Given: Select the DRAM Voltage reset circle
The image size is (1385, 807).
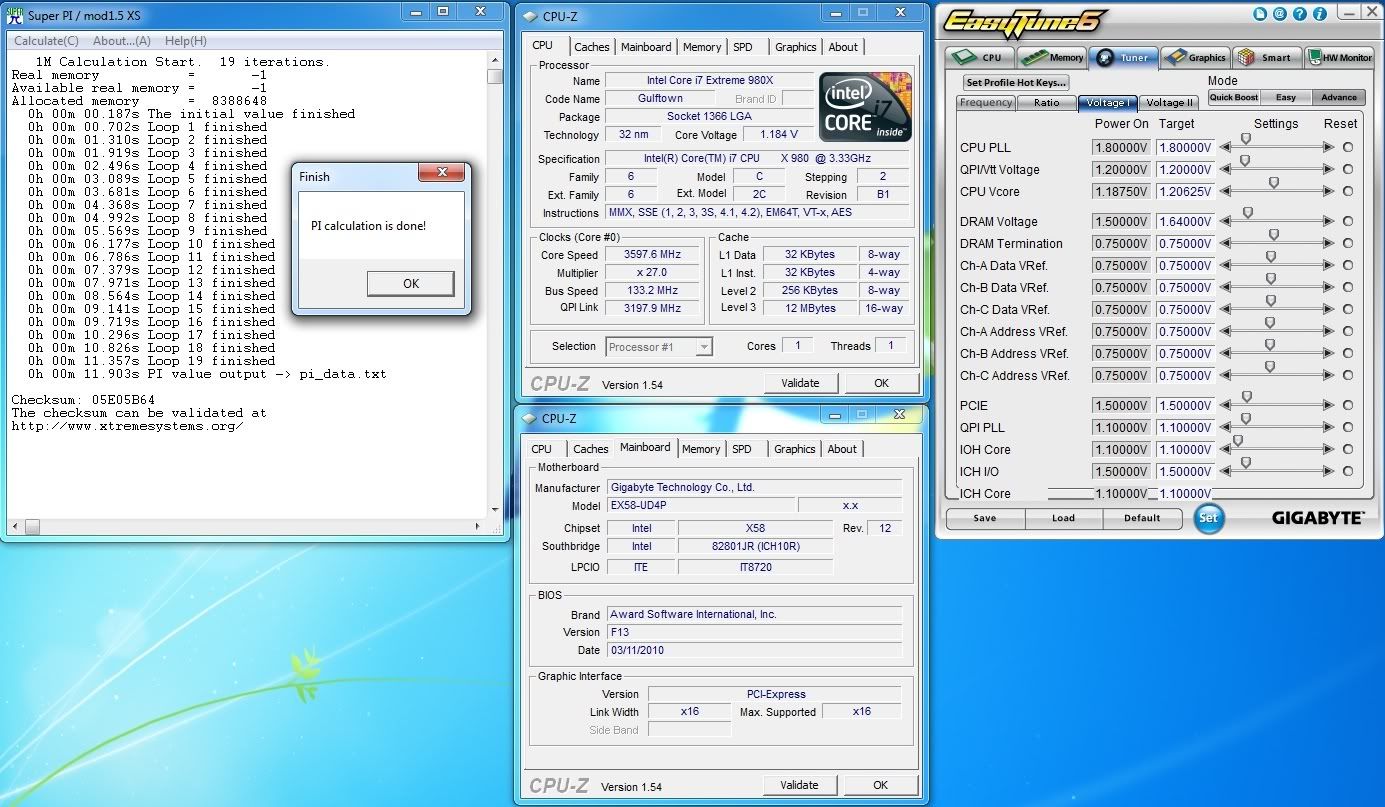Looking at the screenshot, I should click(1348, 221).
